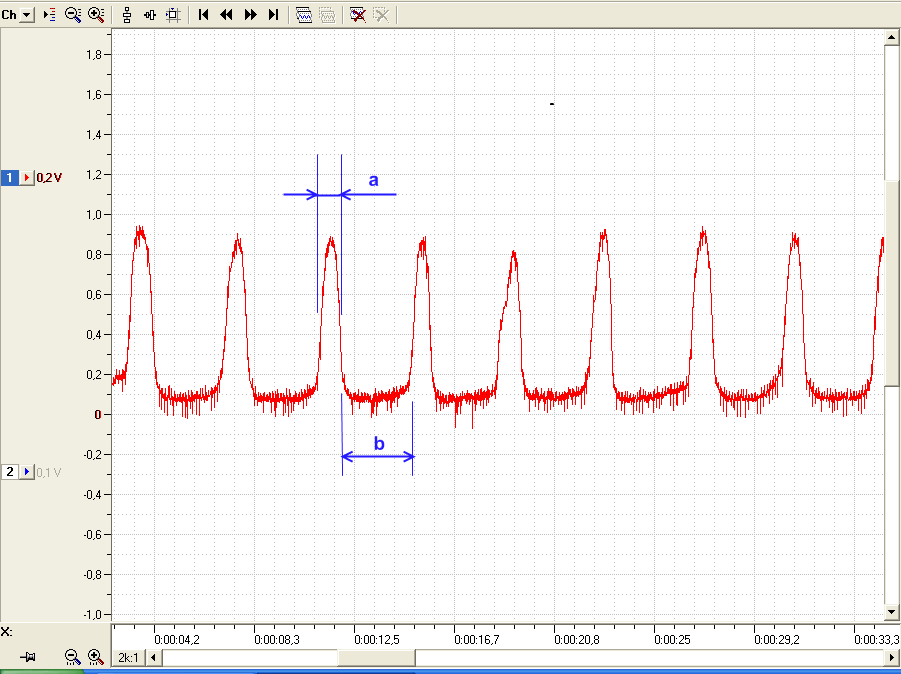Click the vertical scrollbar down arrow

tap(891, 611)
